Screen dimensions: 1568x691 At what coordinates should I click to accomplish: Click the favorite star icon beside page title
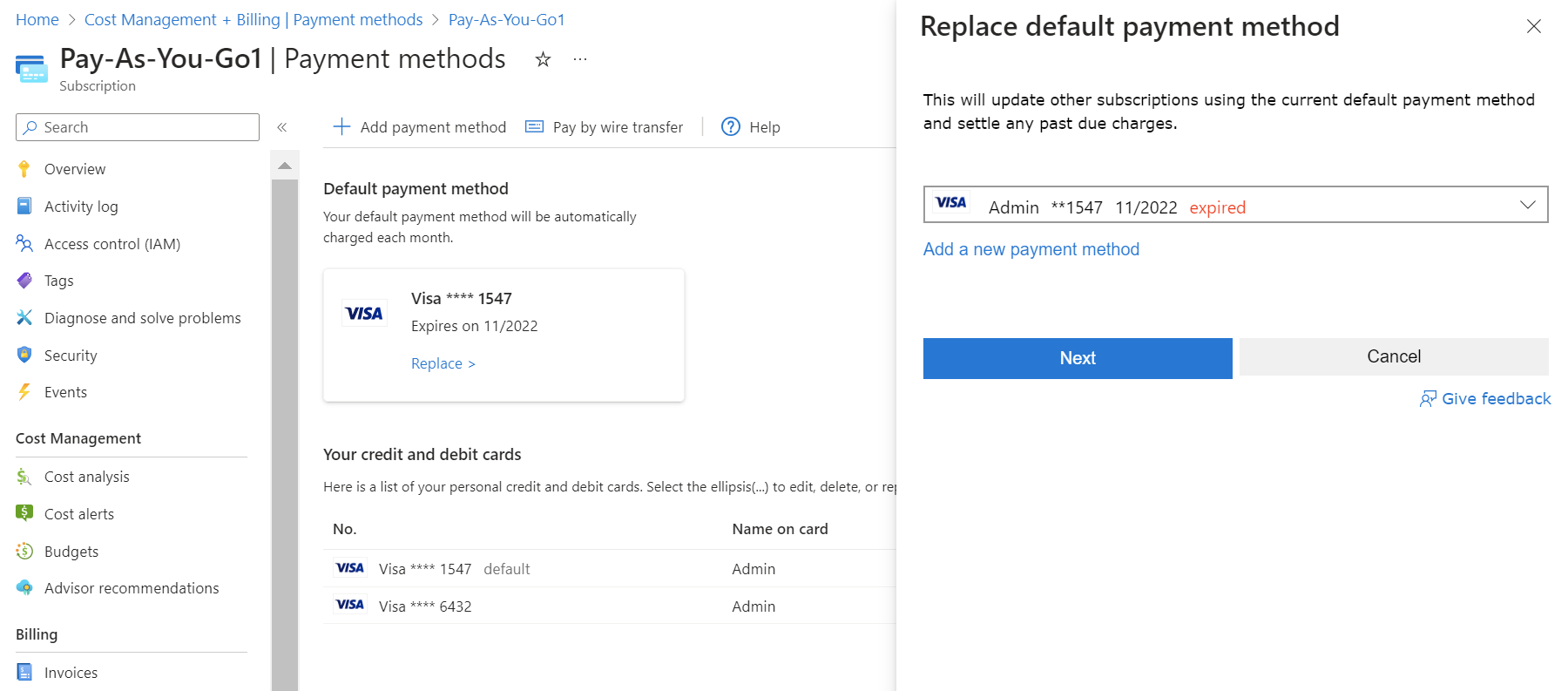543,59
